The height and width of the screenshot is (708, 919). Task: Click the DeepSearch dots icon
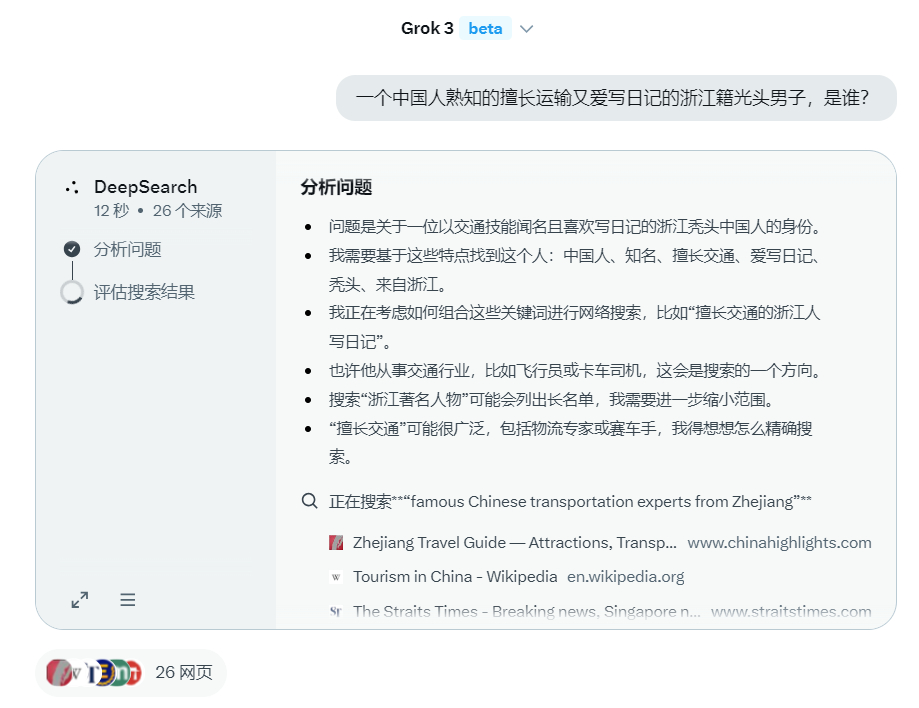coord(72,188)
